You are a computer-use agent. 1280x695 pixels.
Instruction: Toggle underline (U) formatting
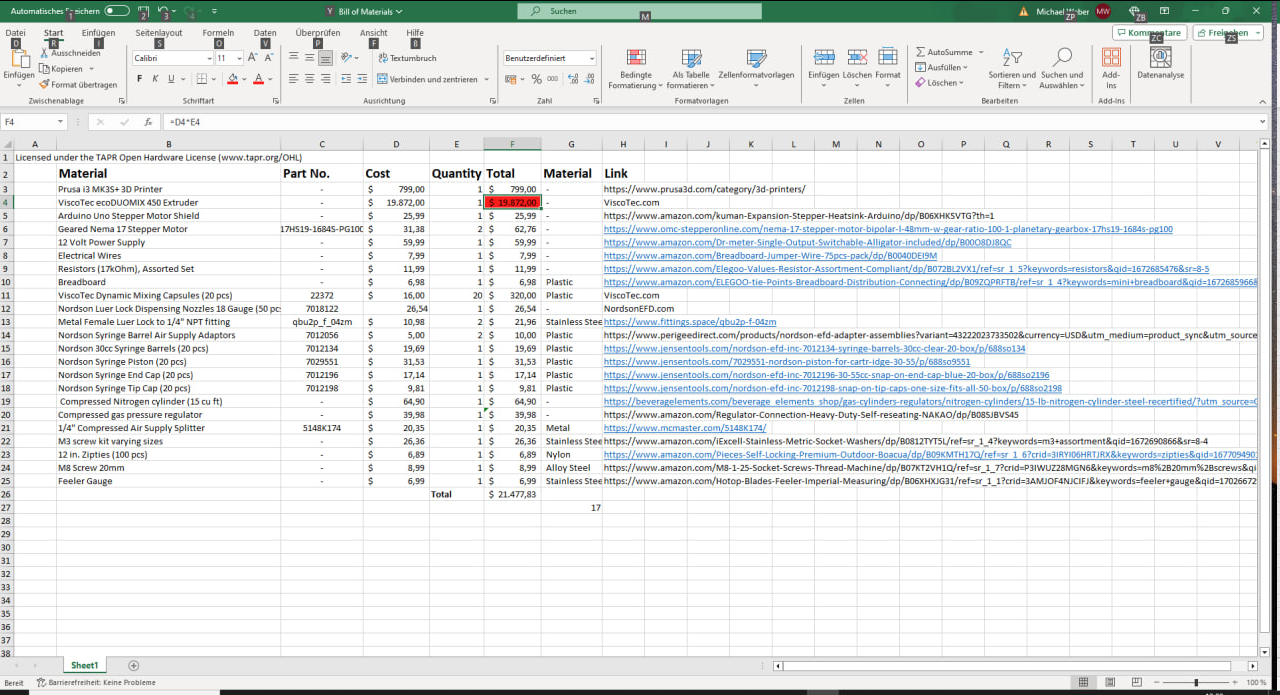[x=171, y=79]
